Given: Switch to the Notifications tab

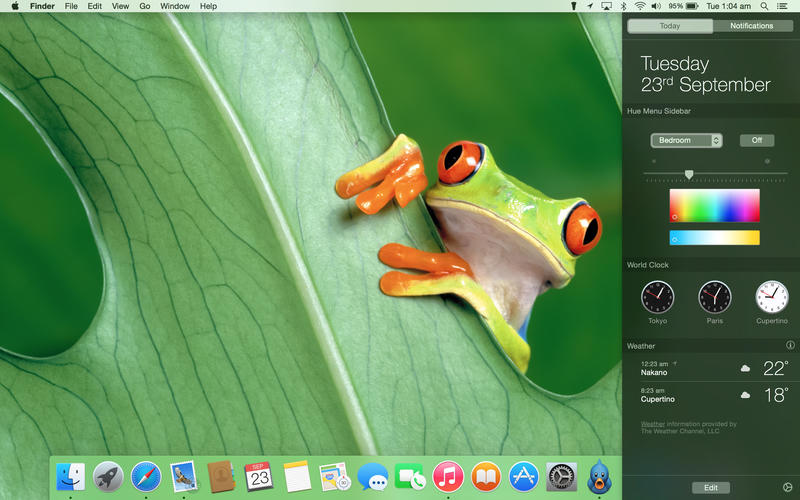Looking at the screenshot, I should (751, 26).
